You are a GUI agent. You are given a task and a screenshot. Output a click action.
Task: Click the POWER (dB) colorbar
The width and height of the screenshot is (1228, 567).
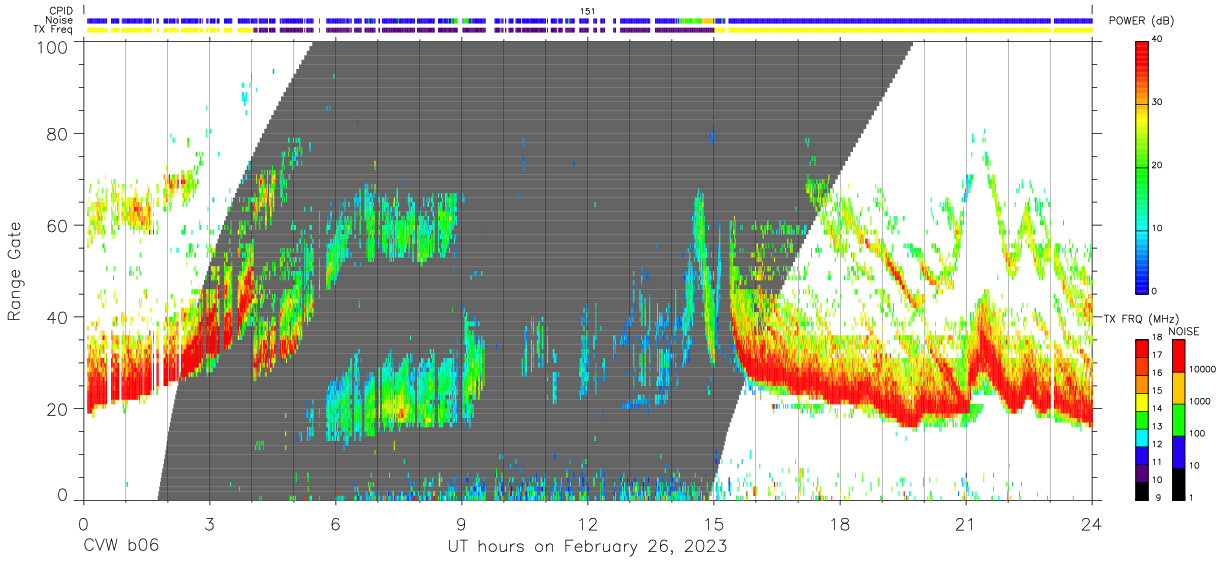tap(1142, 166)
